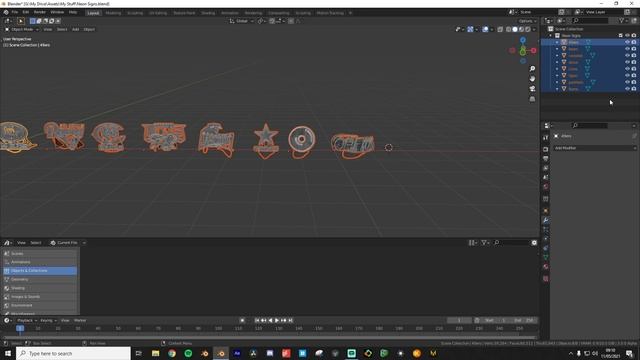Switch perspective/orthographic with the grid gizmo
This screenshot has width=640, height=360.
(532, 99)
